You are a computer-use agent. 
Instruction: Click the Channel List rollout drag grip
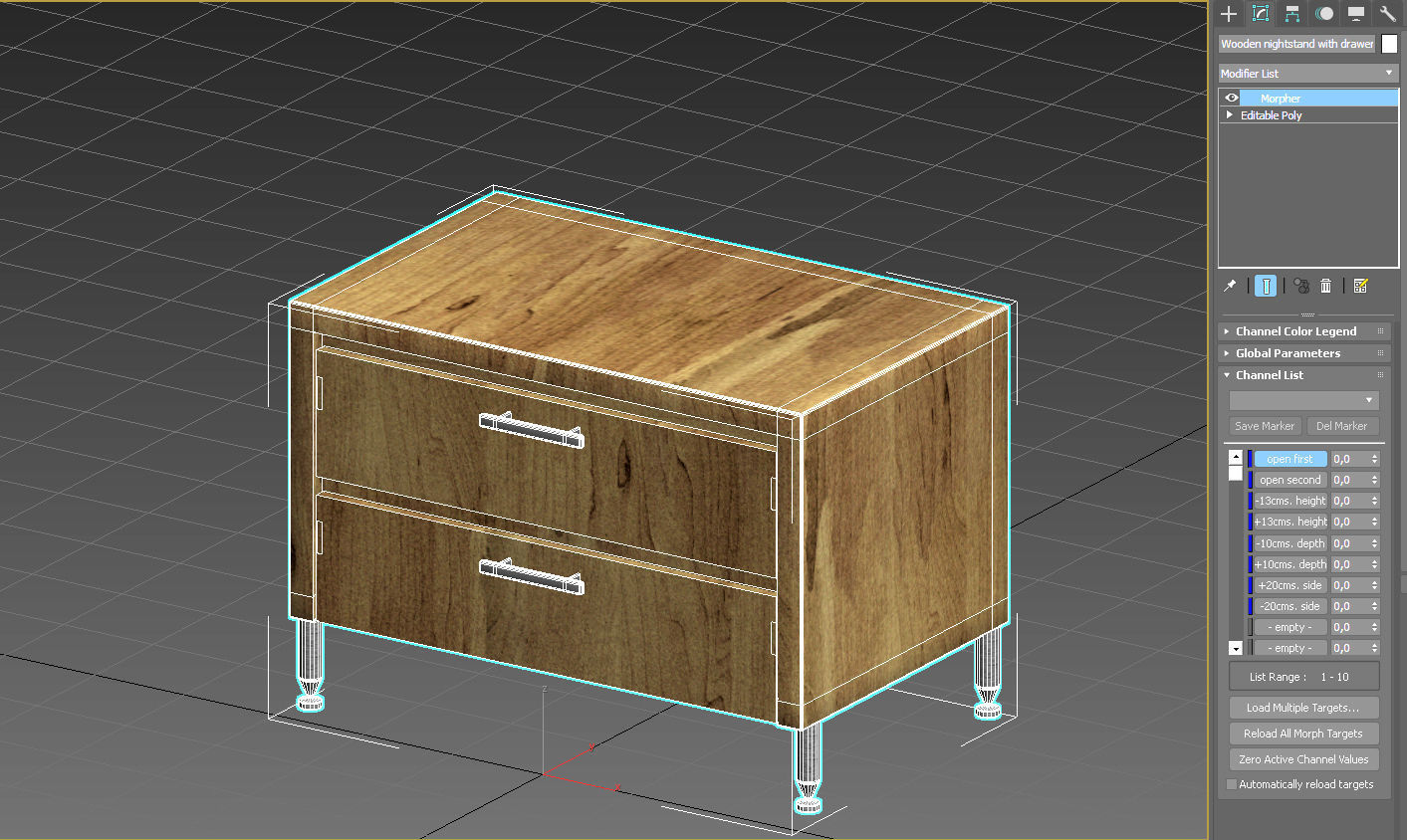[1381, 375]
